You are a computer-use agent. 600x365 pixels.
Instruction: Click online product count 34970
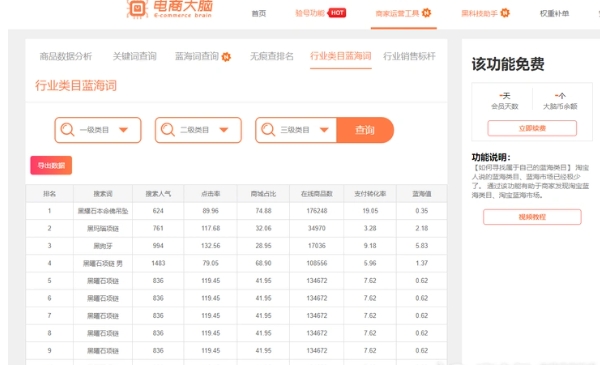317,228
